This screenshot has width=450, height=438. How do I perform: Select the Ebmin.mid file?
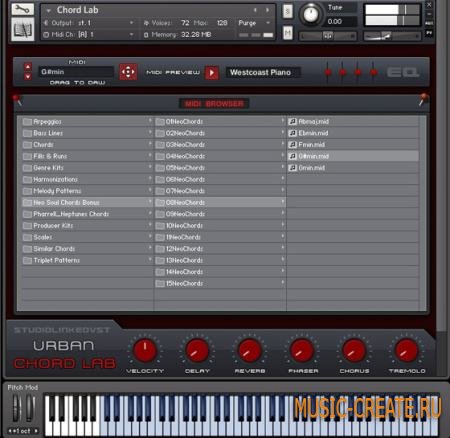pos(353,133)
